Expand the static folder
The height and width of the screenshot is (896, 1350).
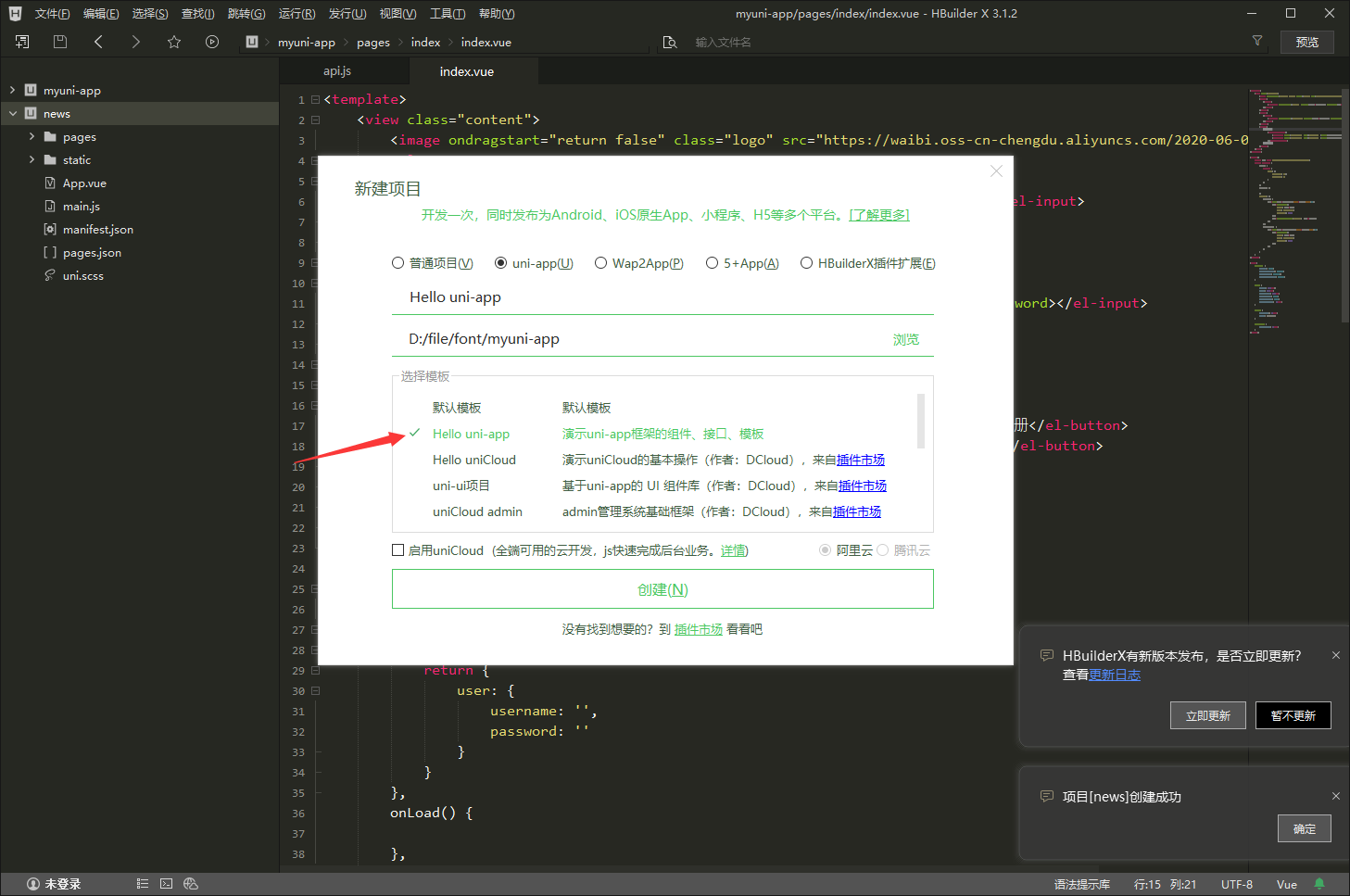(32, 160)
